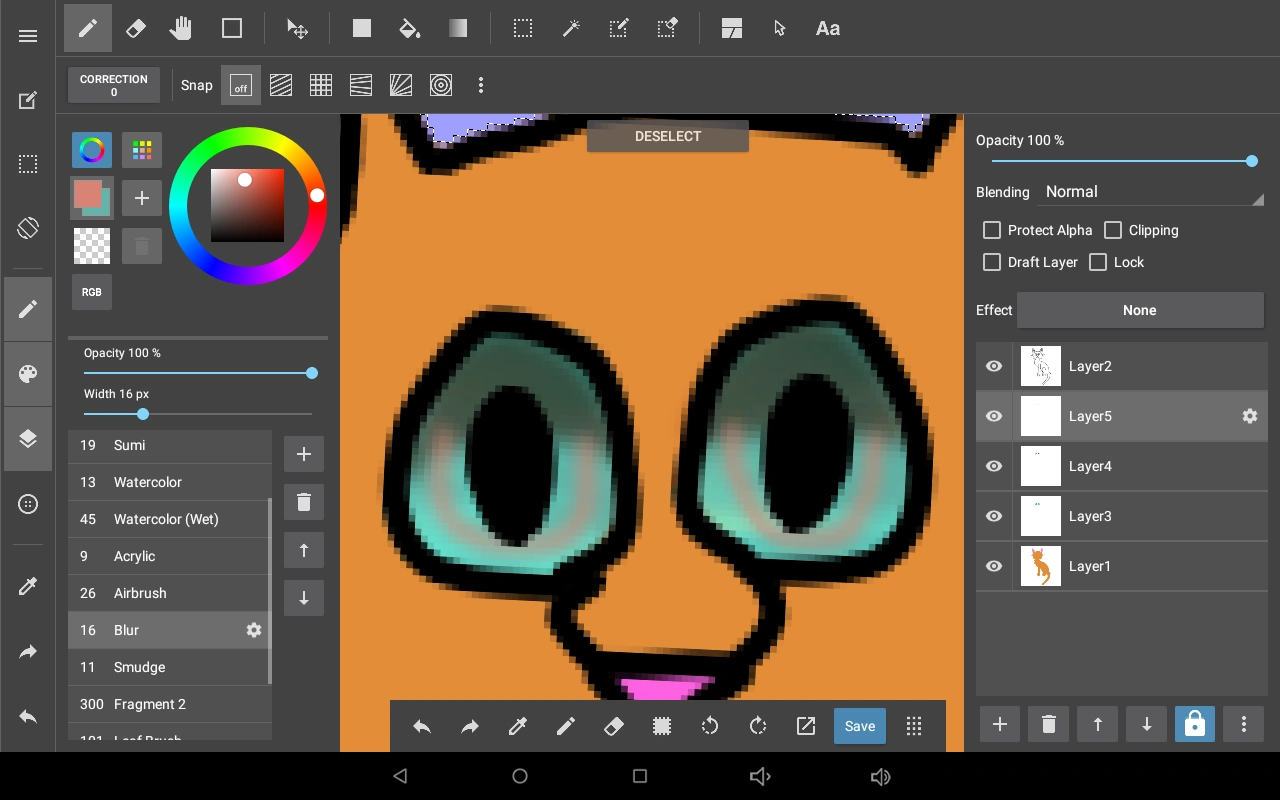
Task: Select the Eraser tool in top toolbar
Action: pyautogui.click(x=135, y=29)
